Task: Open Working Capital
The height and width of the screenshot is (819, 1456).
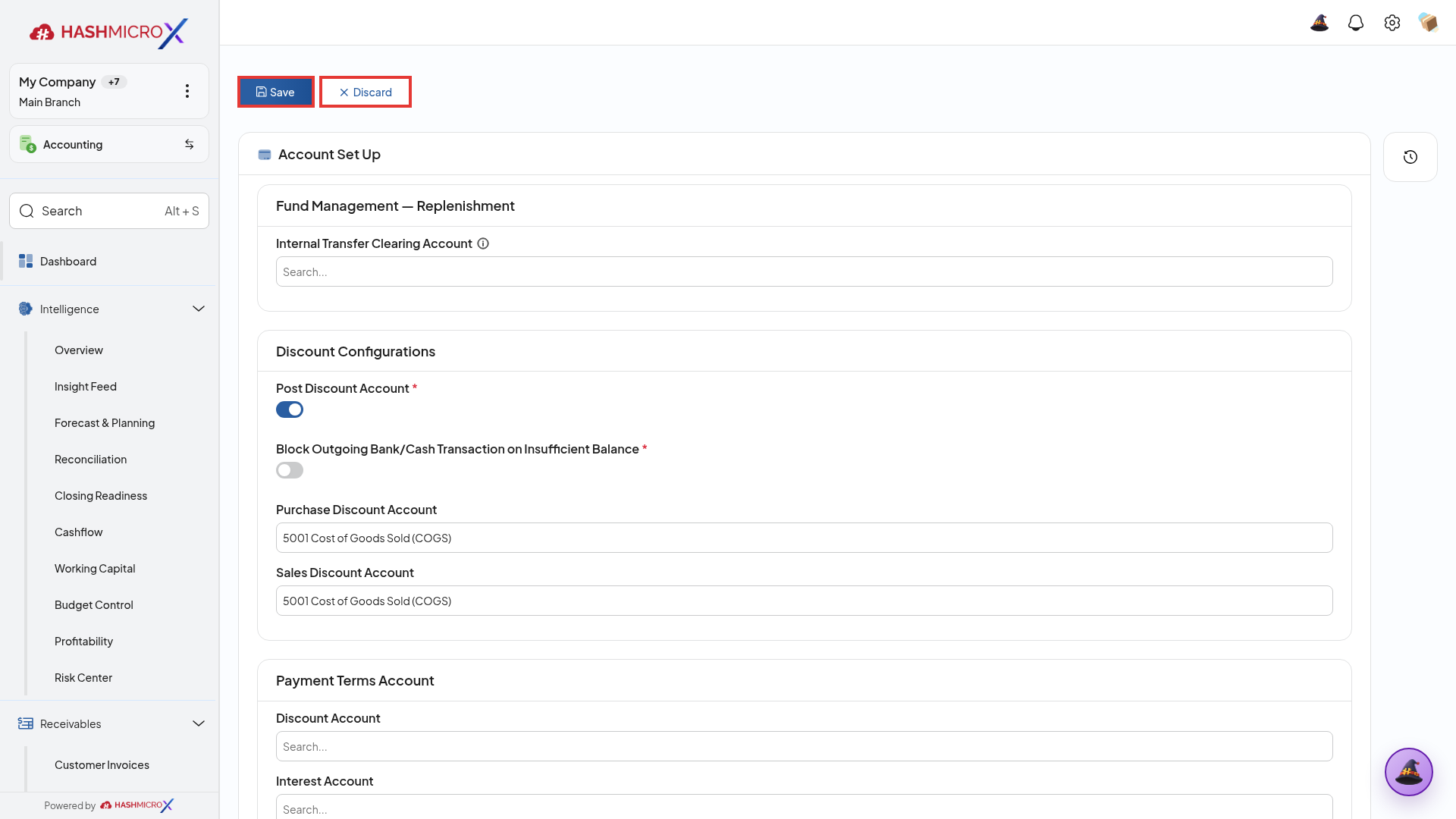Action: point(95,569)
